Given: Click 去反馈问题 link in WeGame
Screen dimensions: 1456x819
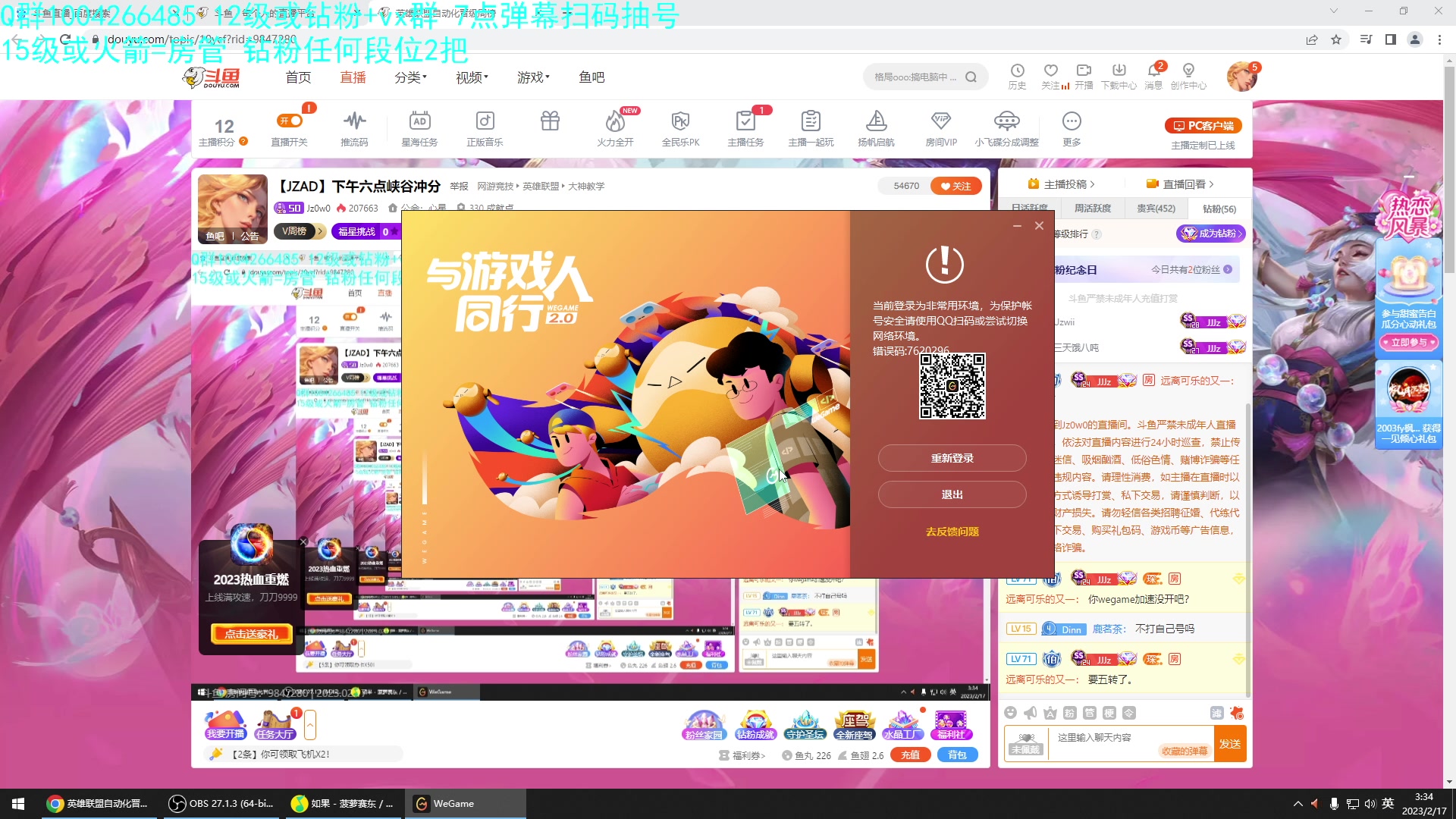Looking at the screenshot, I should 952,532.
